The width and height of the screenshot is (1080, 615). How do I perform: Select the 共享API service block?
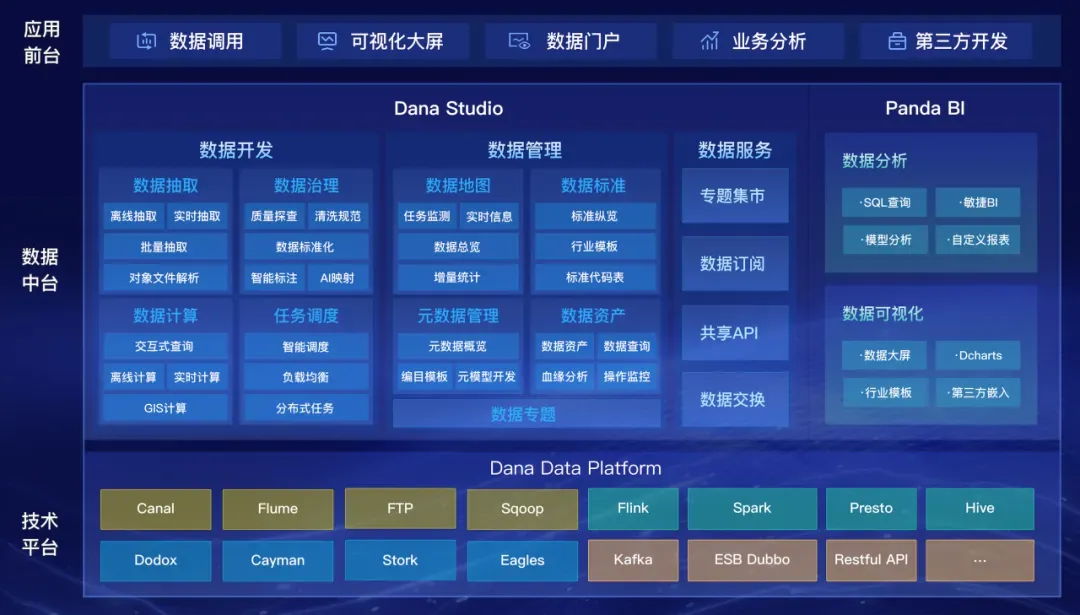(735, 333)
